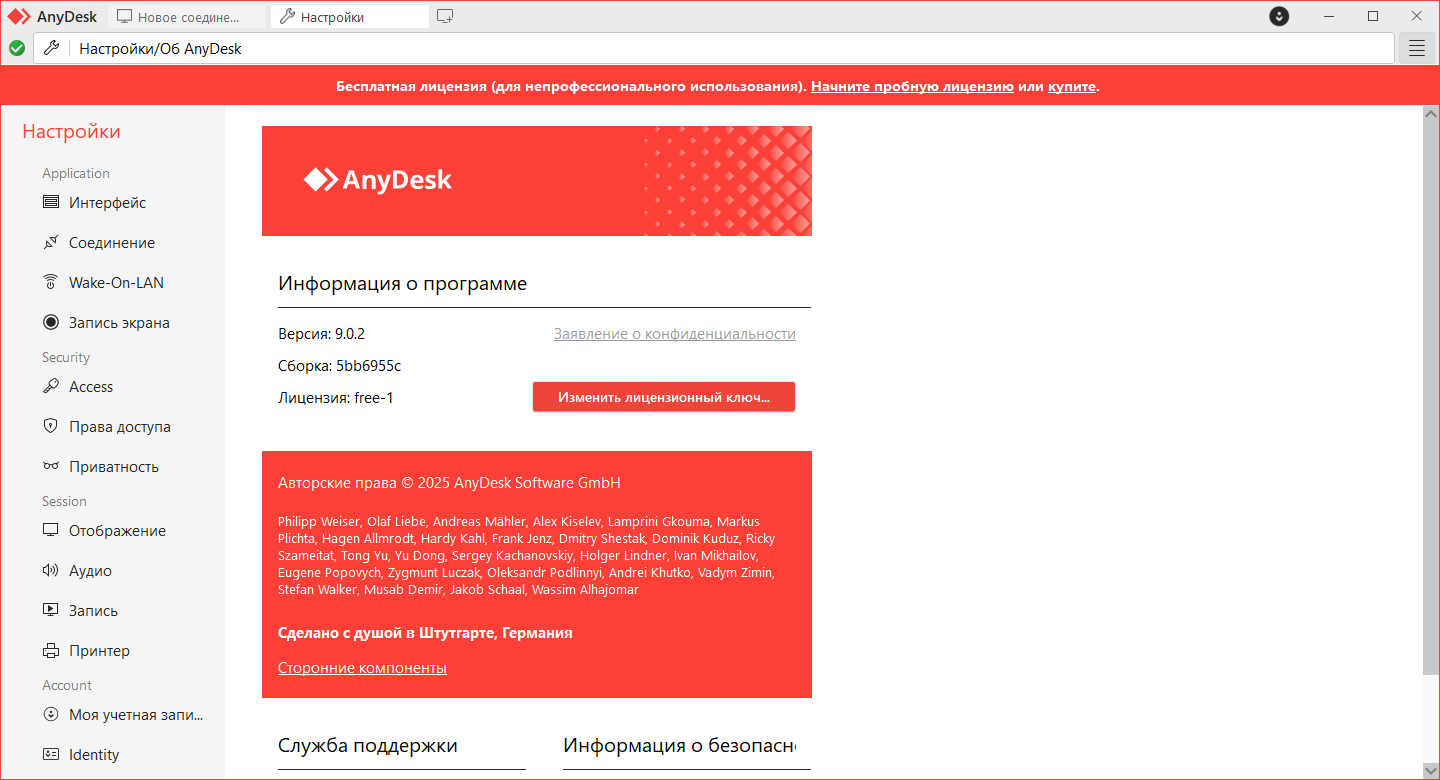Click the Информация о программе heading
The width and height of the screenshot is (1440, 780).
(402, 284)
